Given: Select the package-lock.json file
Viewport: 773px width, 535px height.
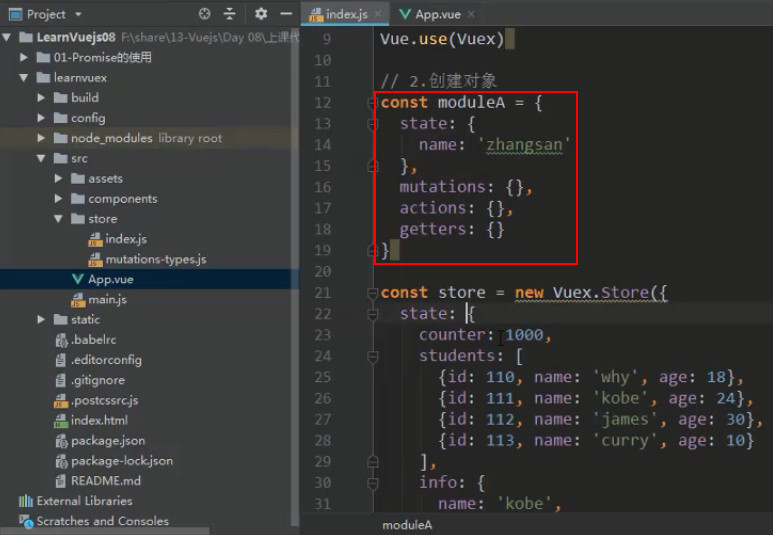Looking at the screenshot, I should coord(122,461).
